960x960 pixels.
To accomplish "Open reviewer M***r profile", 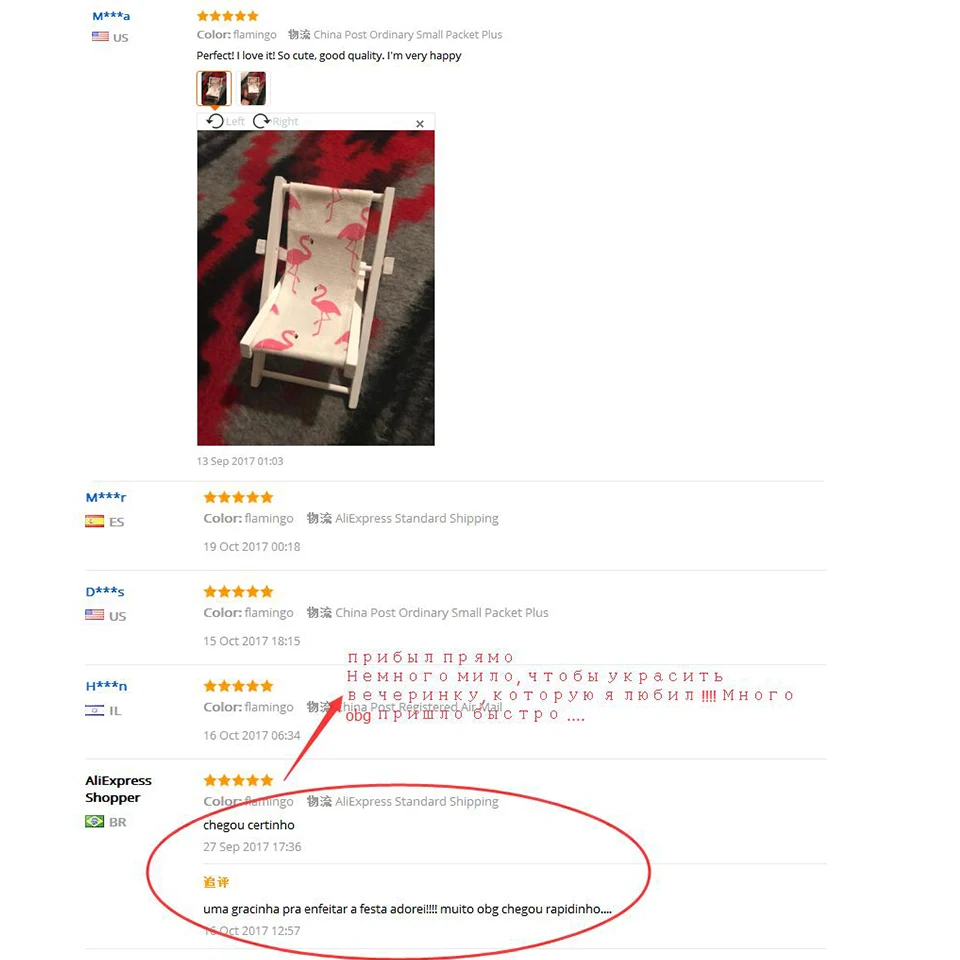I will pyautogui.click(x=106, y=497).
